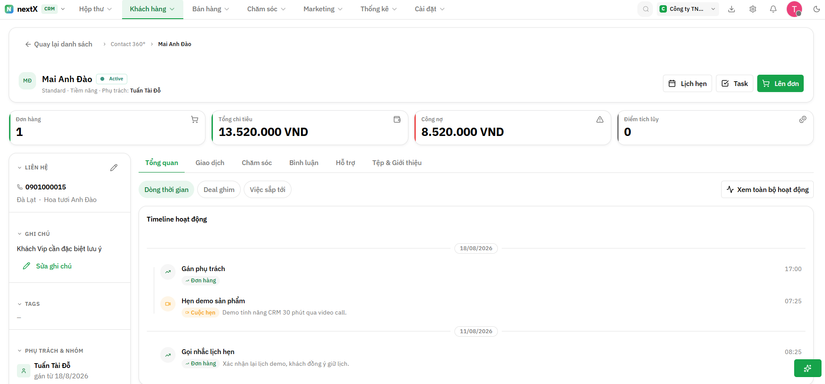Expand the company selector dropdown
This screenshot has height=384, width=825.
coord(688,9)
